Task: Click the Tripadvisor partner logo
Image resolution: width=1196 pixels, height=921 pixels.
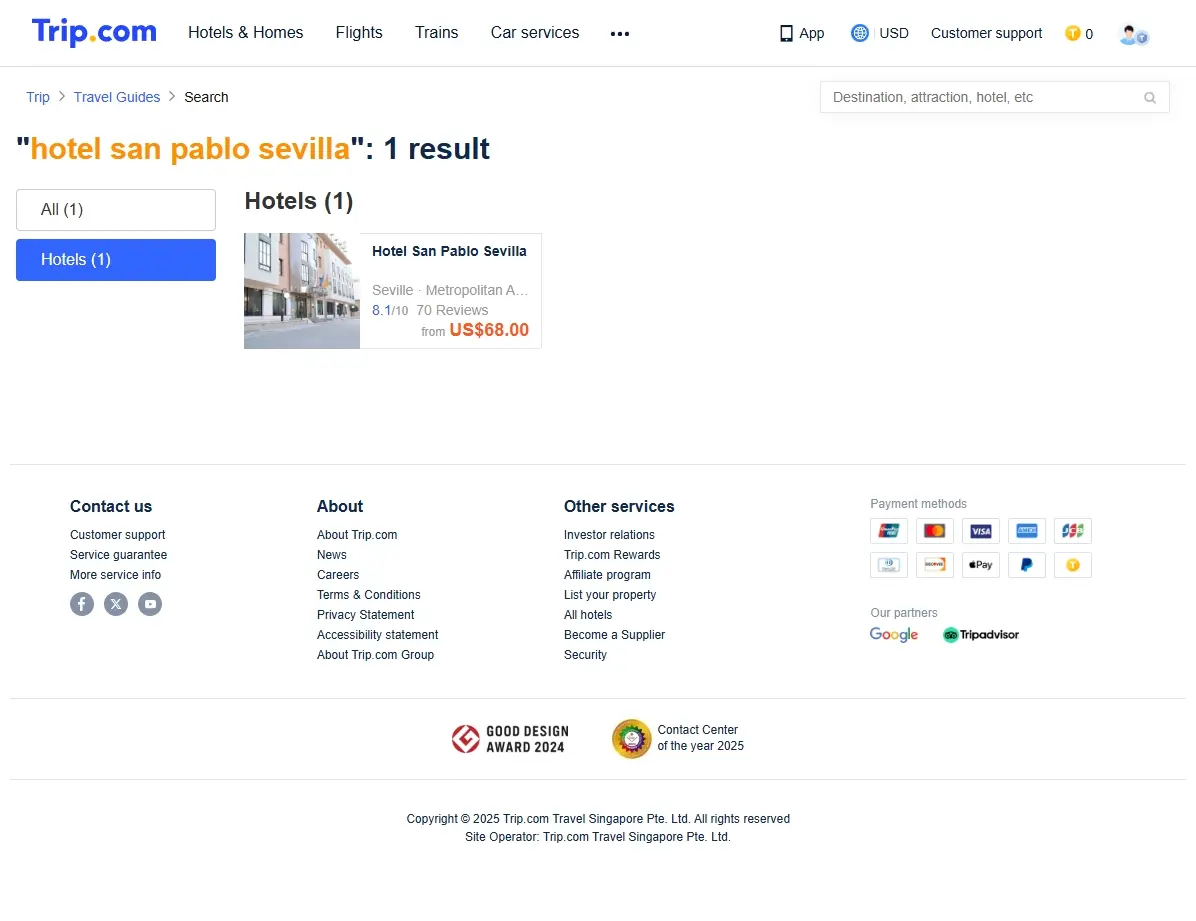Action: 981,635
